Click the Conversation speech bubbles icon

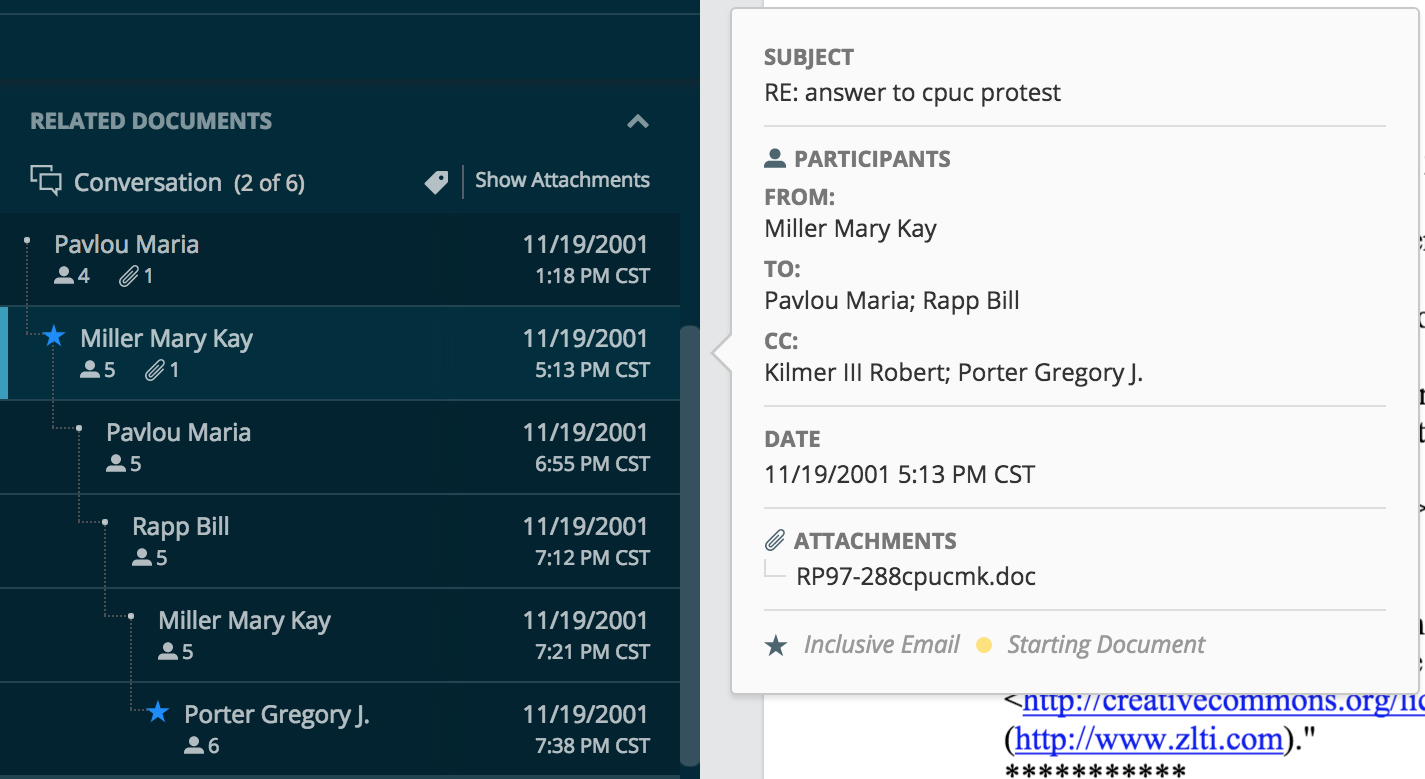(x=46, y=181)
